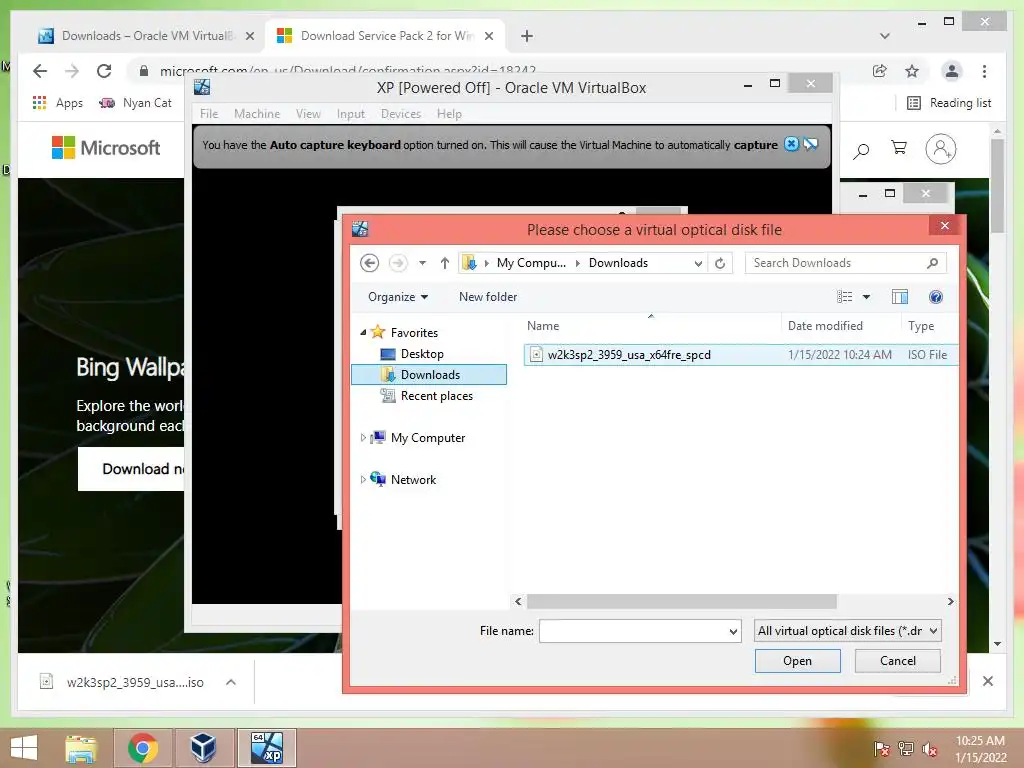Viewport: 1024px width, 768px height.
Task: Go forward in the file dialog
Action: pos(398,263)
